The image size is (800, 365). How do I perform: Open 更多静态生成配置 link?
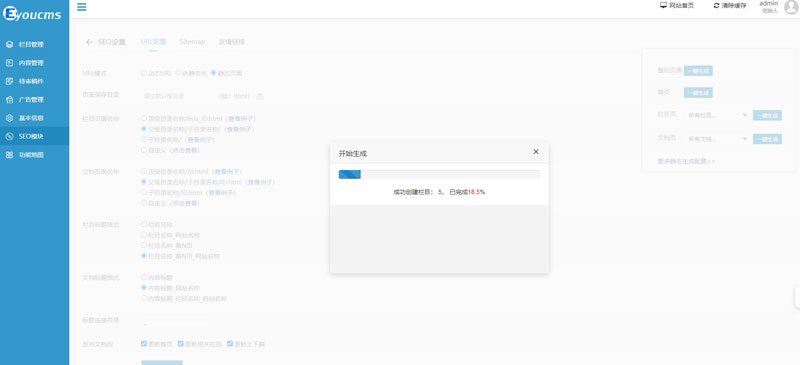pyautogui.click(x=686, y=161)
